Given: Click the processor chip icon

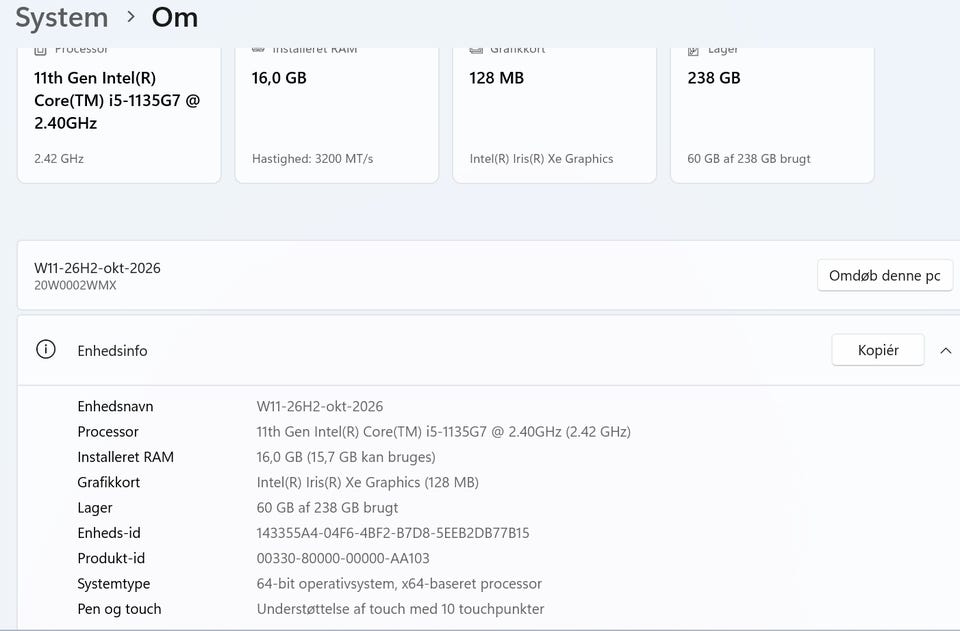Looking at the screenshot, I should (40, 50).
